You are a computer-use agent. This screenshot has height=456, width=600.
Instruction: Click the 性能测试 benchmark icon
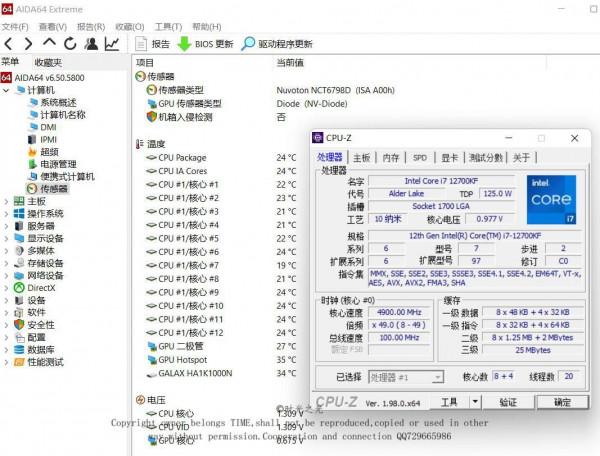pos(19,362)
